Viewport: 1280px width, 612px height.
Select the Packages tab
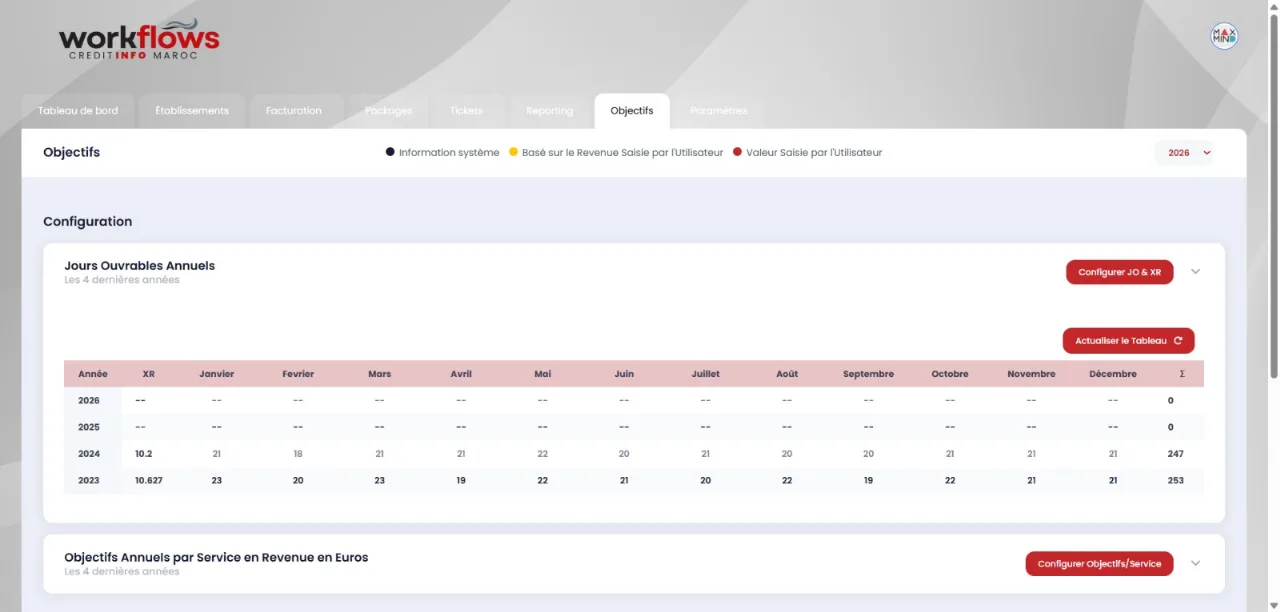[389, 111]
